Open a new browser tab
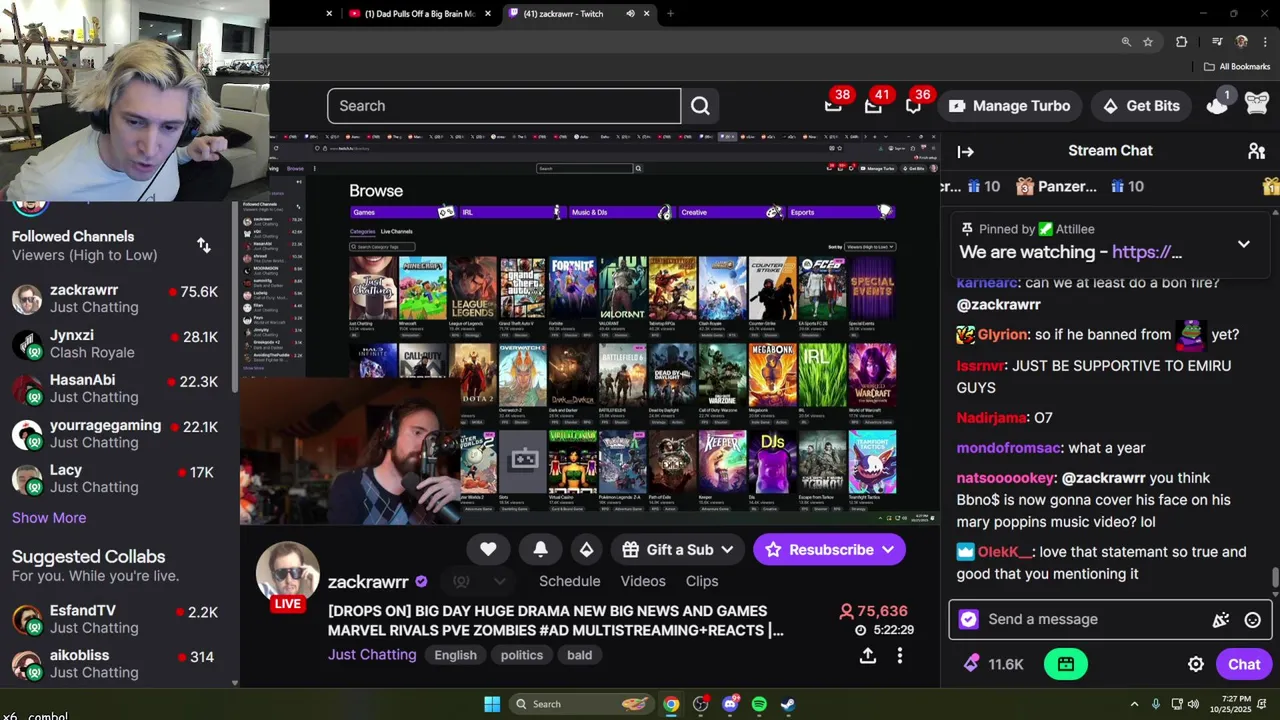The height and width of the screenshot is (720, 1280). 670,14
